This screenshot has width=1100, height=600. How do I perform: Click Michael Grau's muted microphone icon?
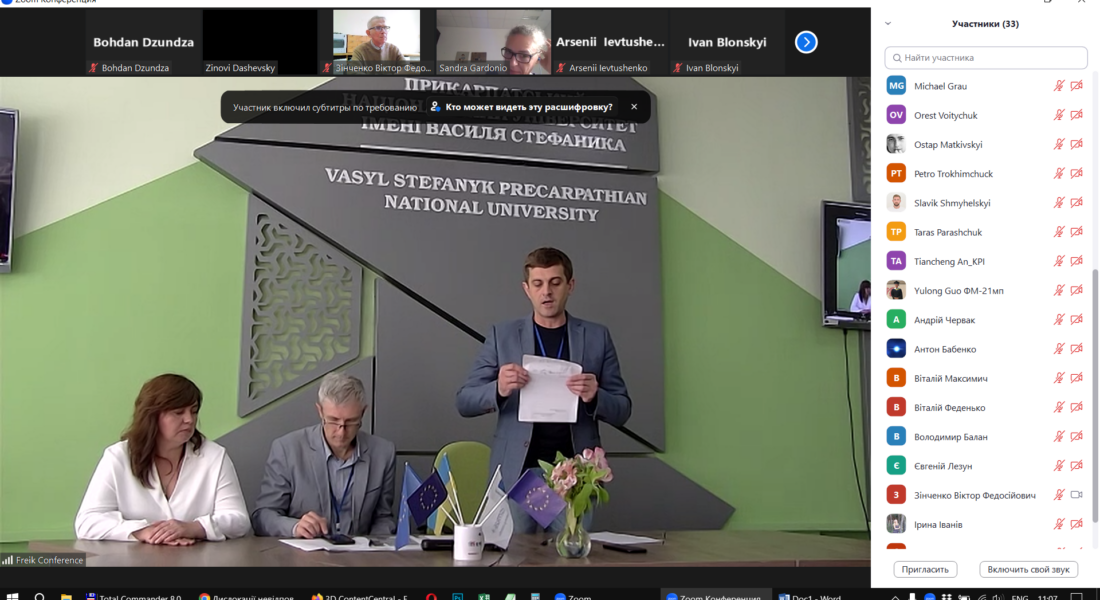[x=1059, y=86]
